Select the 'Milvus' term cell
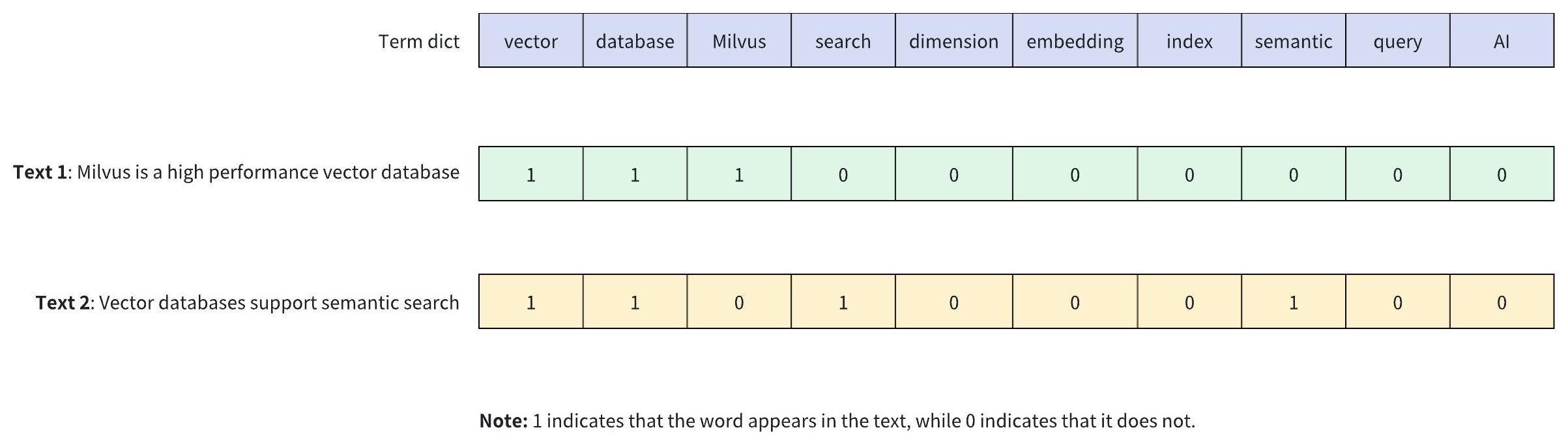 click(x=739, y=41)
